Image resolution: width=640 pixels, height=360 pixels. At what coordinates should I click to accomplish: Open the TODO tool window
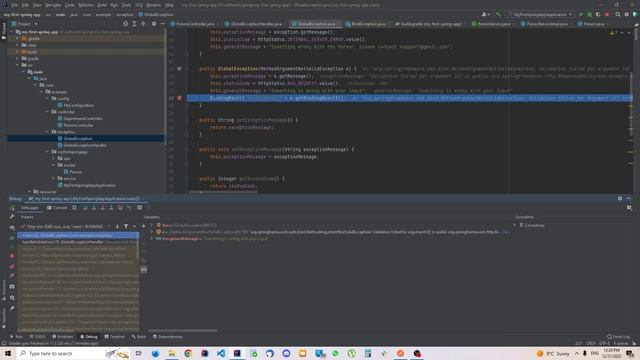pos(37,337)
